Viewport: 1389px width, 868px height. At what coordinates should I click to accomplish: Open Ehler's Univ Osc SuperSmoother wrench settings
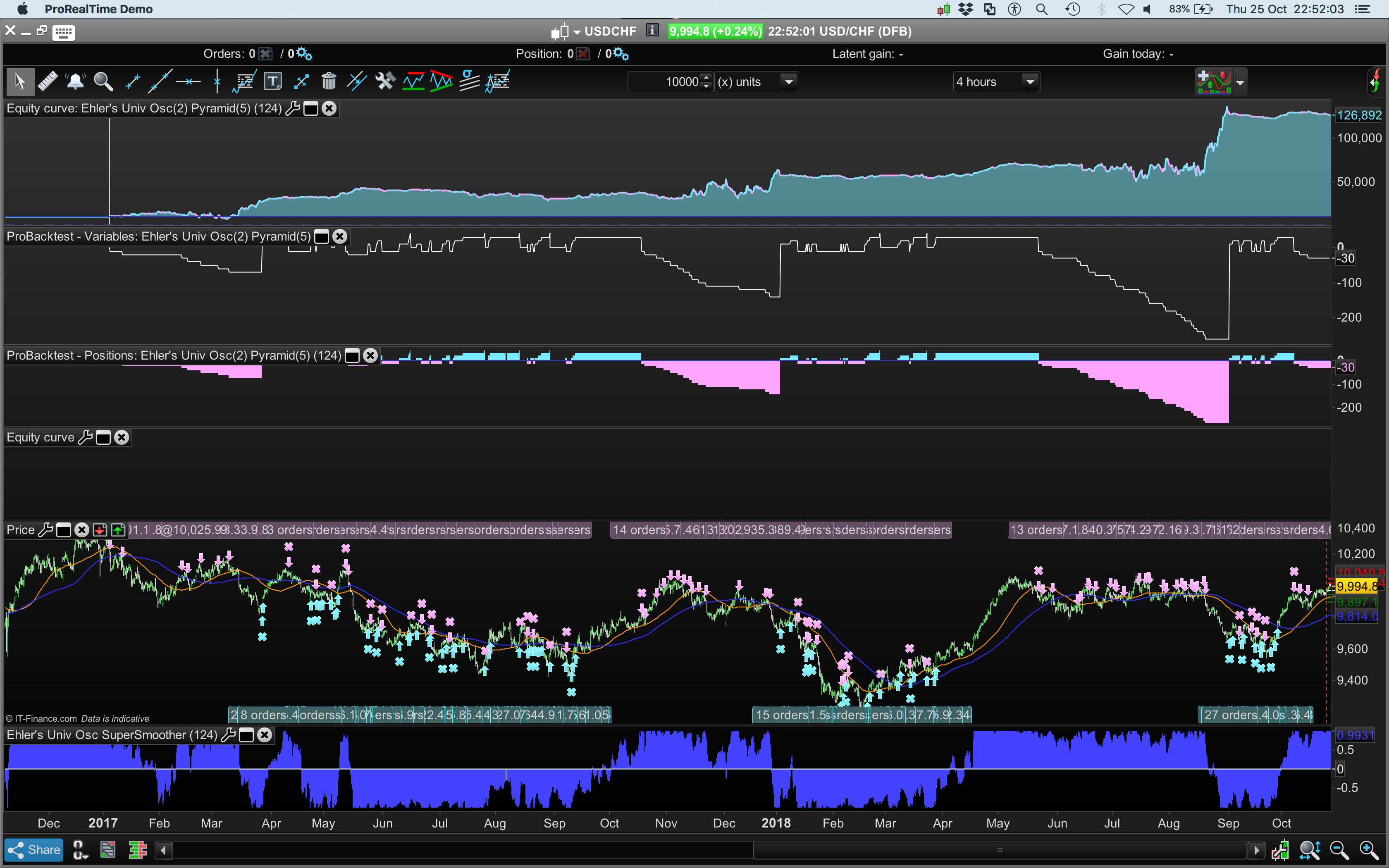(228, 735)
